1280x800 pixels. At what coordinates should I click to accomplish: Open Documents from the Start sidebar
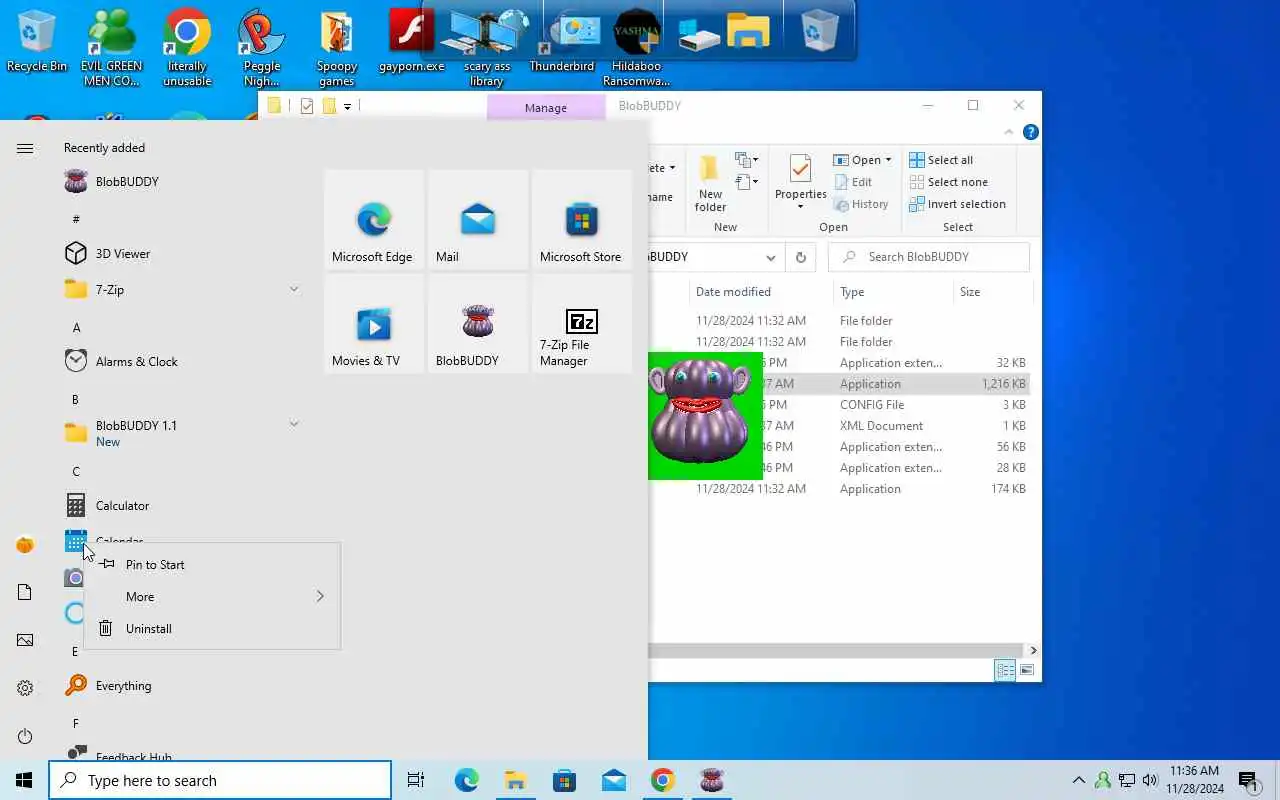click(x=25, y=592)
